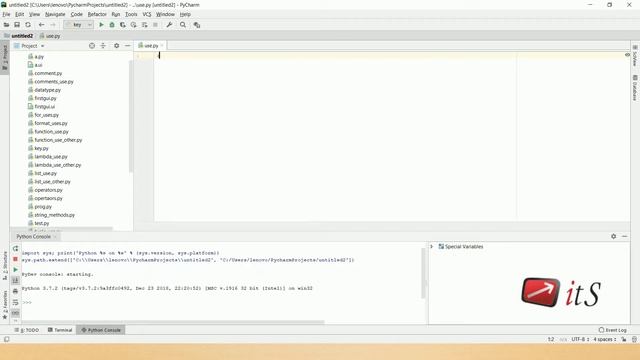The image size is (640, 360).
Task: Click the Synchronize toolbar icon
Action: (x=28, y=25)
